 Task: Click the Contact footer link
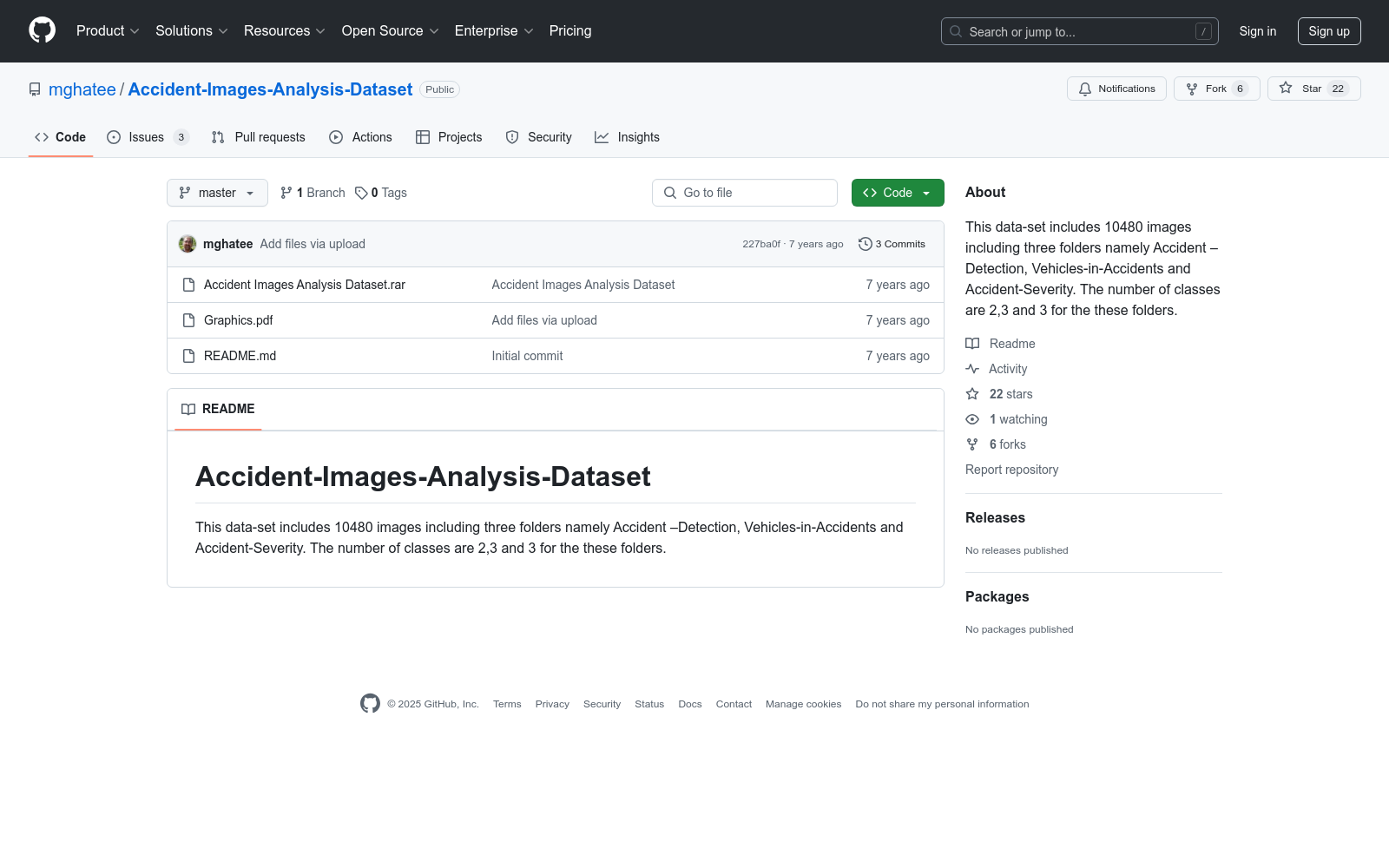click(734, 704)
